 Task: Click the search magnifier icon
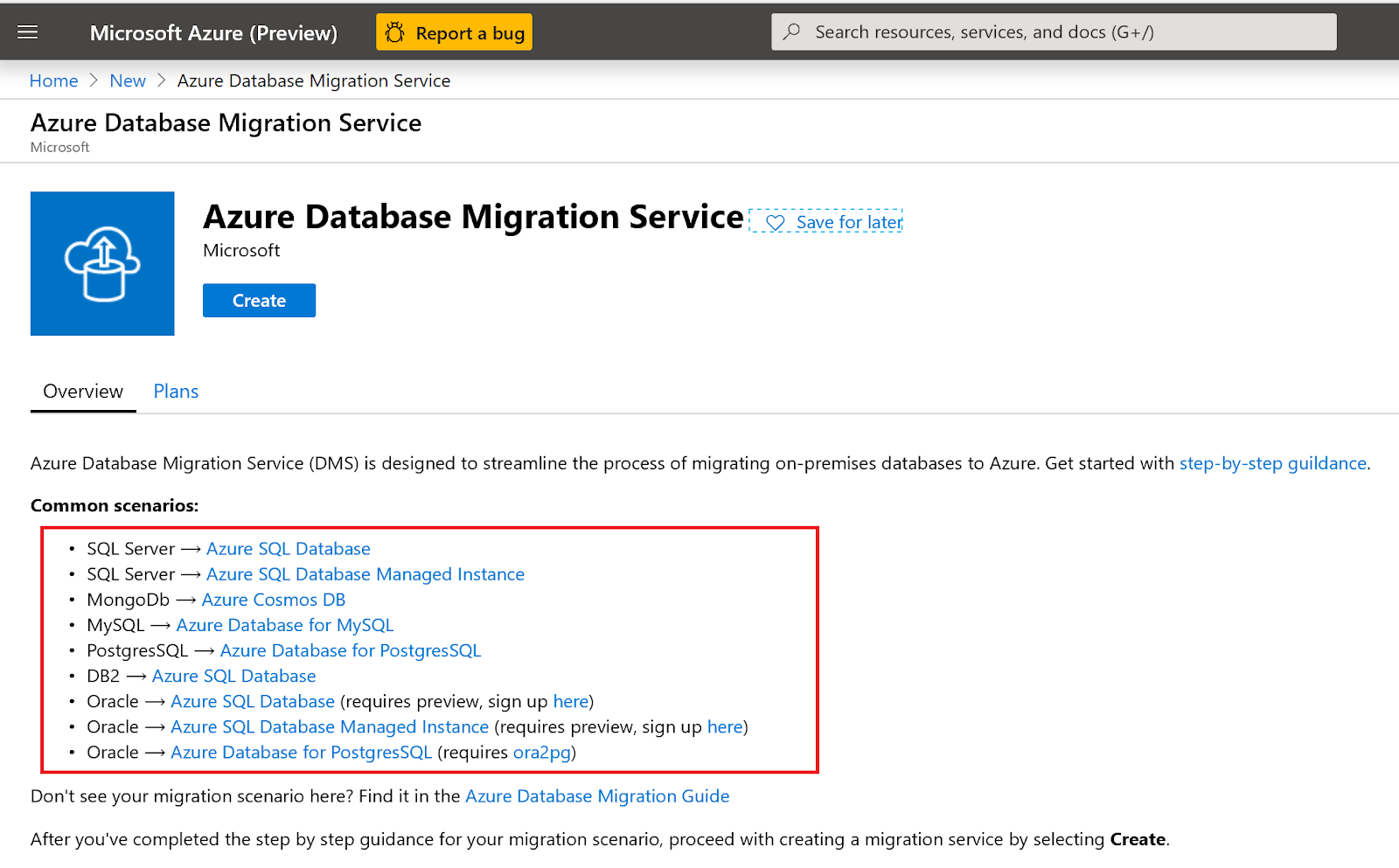(791, 31)
